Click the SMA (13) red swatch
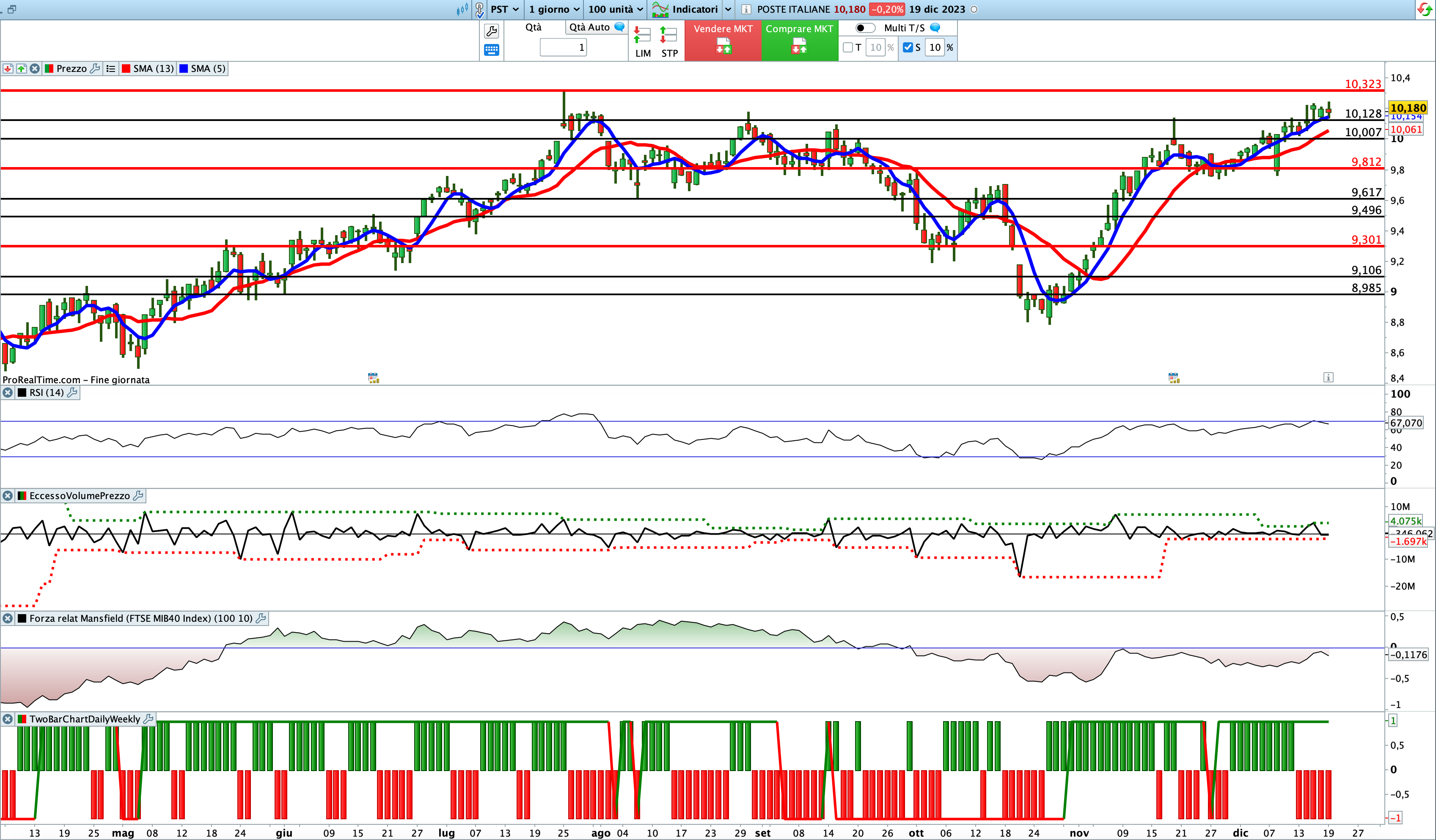 (x=127, y=69)
